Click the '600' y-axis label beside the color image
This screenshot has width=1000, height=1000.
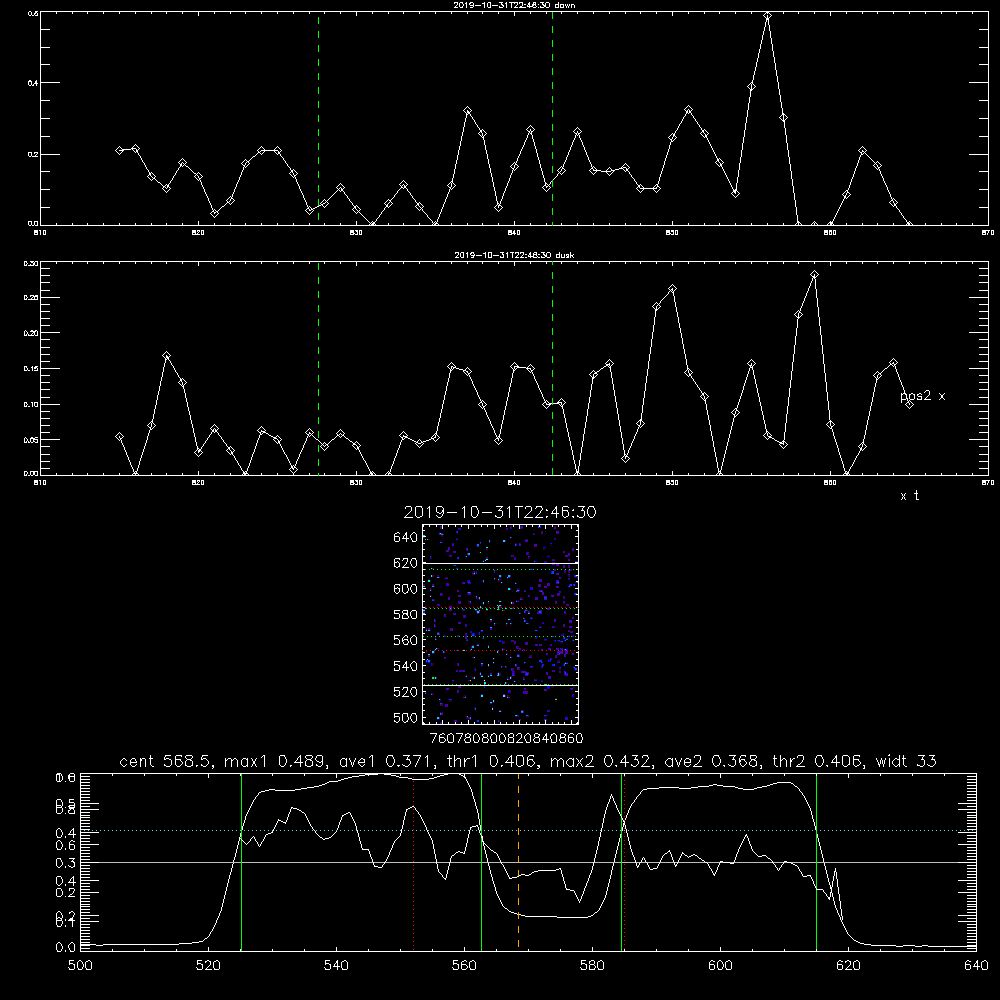406,589
